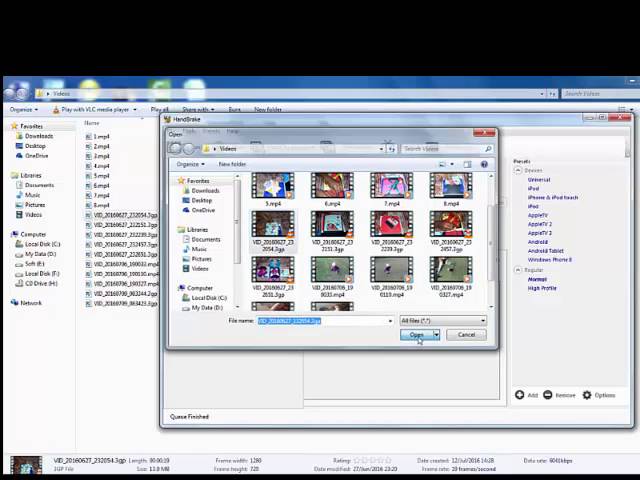
Task: Click the Search Videos box in Explorer window
Action: click(x=600, y=93)
